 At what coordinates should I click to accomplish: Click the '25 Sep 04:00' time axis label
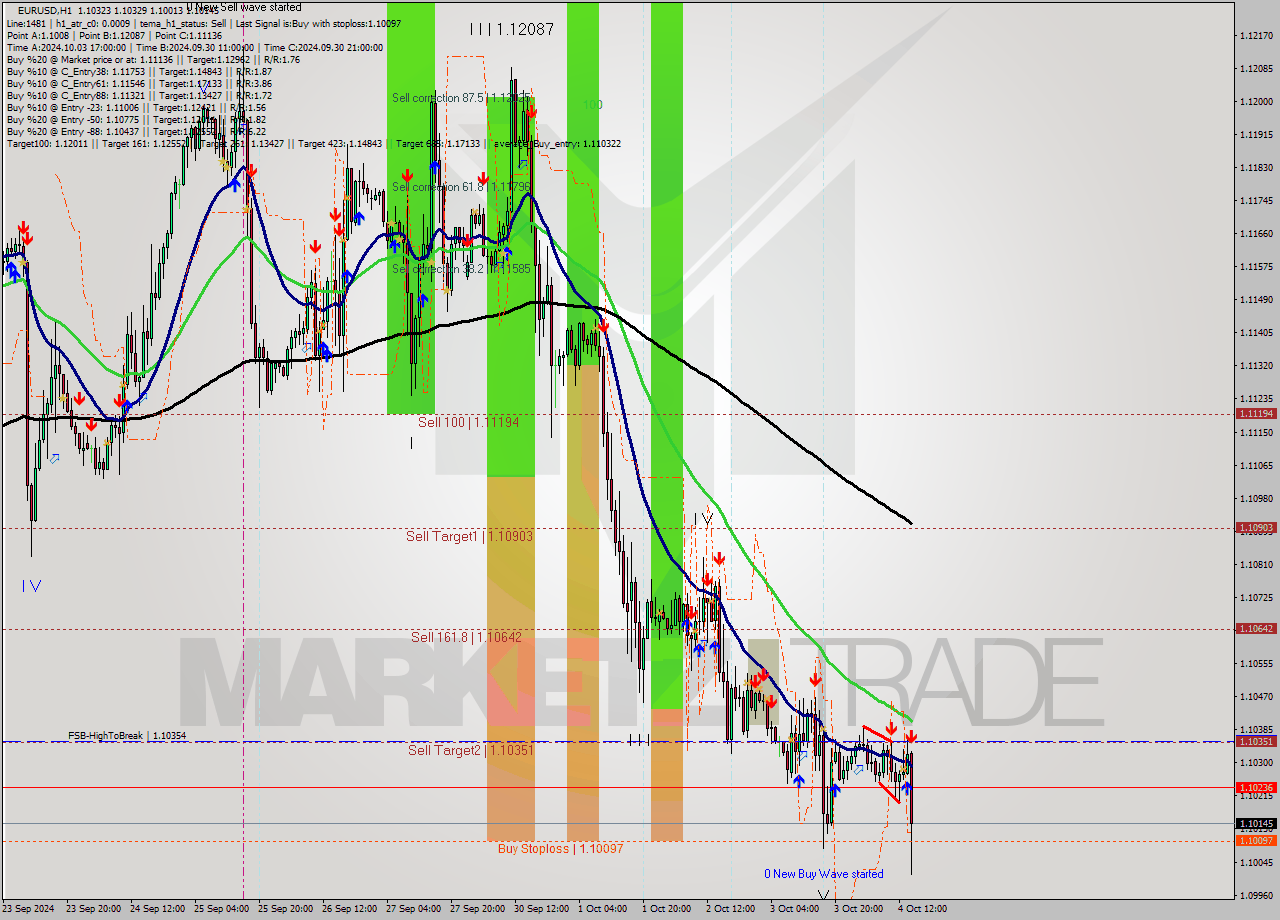coord(221,909)
